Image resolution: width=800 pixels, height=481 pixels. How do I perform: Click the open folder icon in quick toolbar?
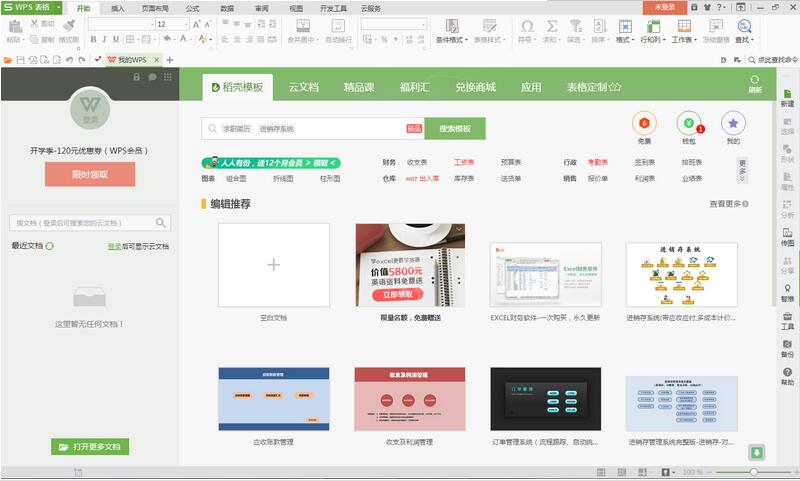coord(8,60)
